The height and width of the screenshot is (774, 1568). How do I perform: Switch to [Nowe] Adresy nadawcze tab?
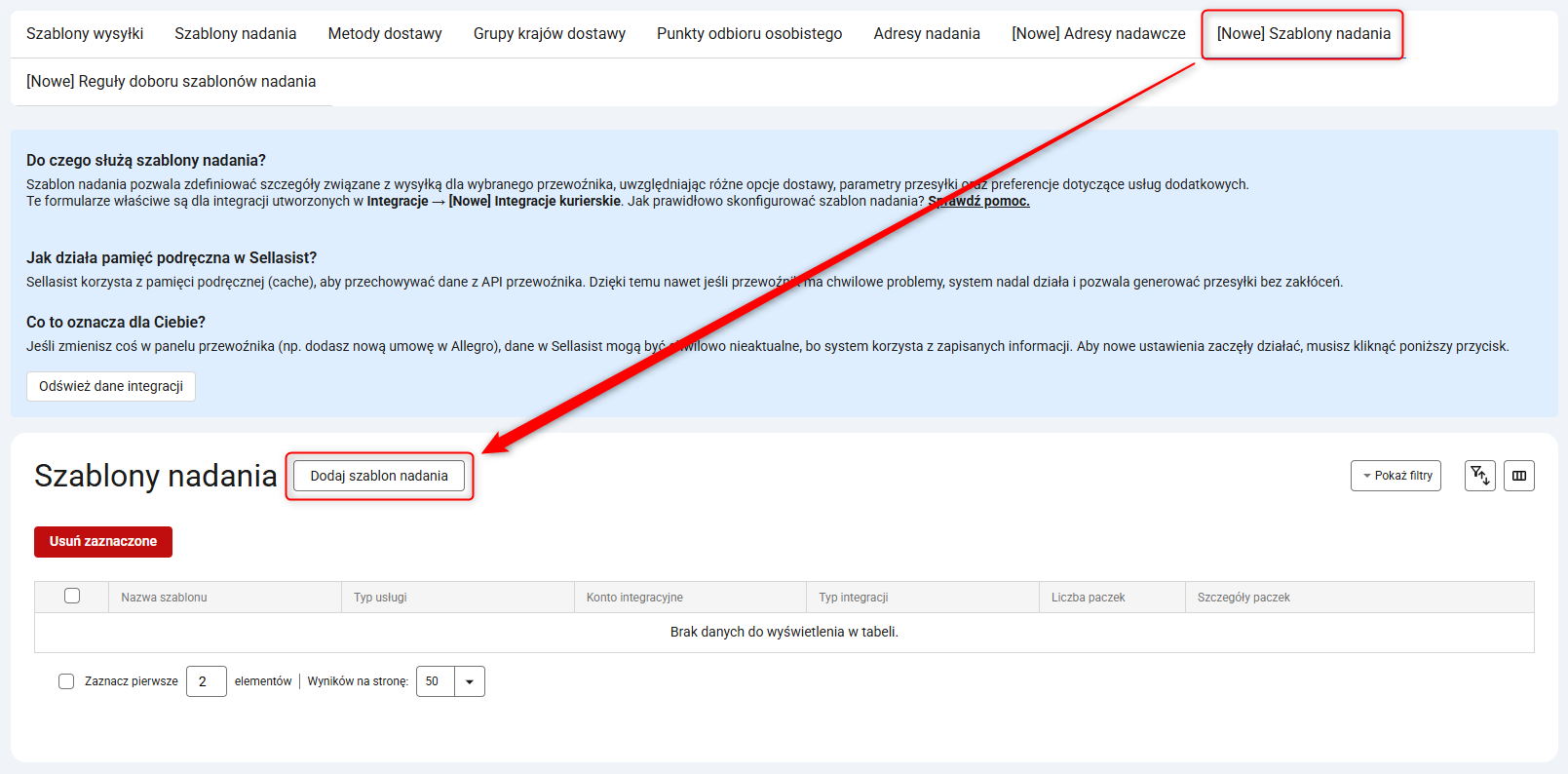[1098, 34]
